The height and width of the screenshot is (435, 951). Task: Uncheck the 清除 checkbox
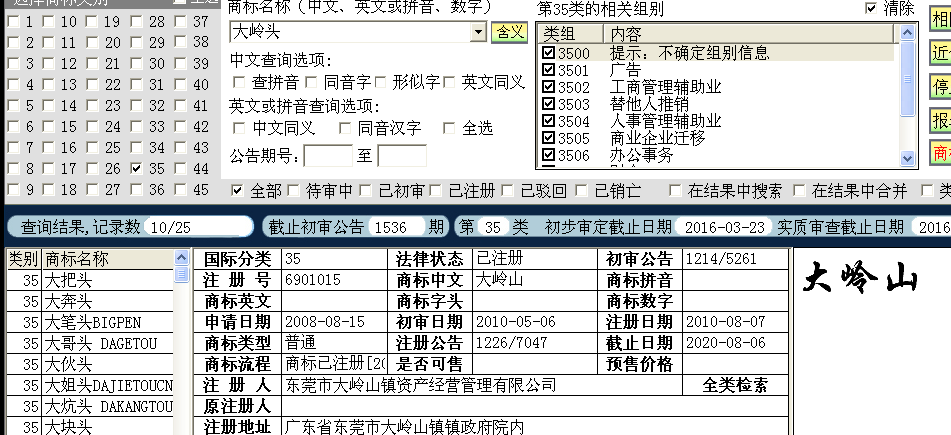(x=871, y=8)
